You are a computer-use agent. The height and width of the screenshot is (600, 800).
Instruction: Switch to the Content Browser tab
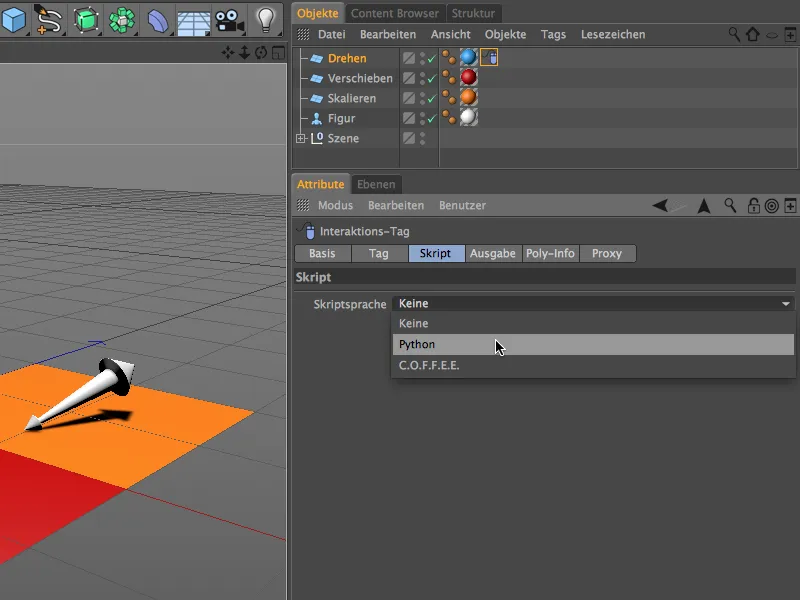coord(394,13)
